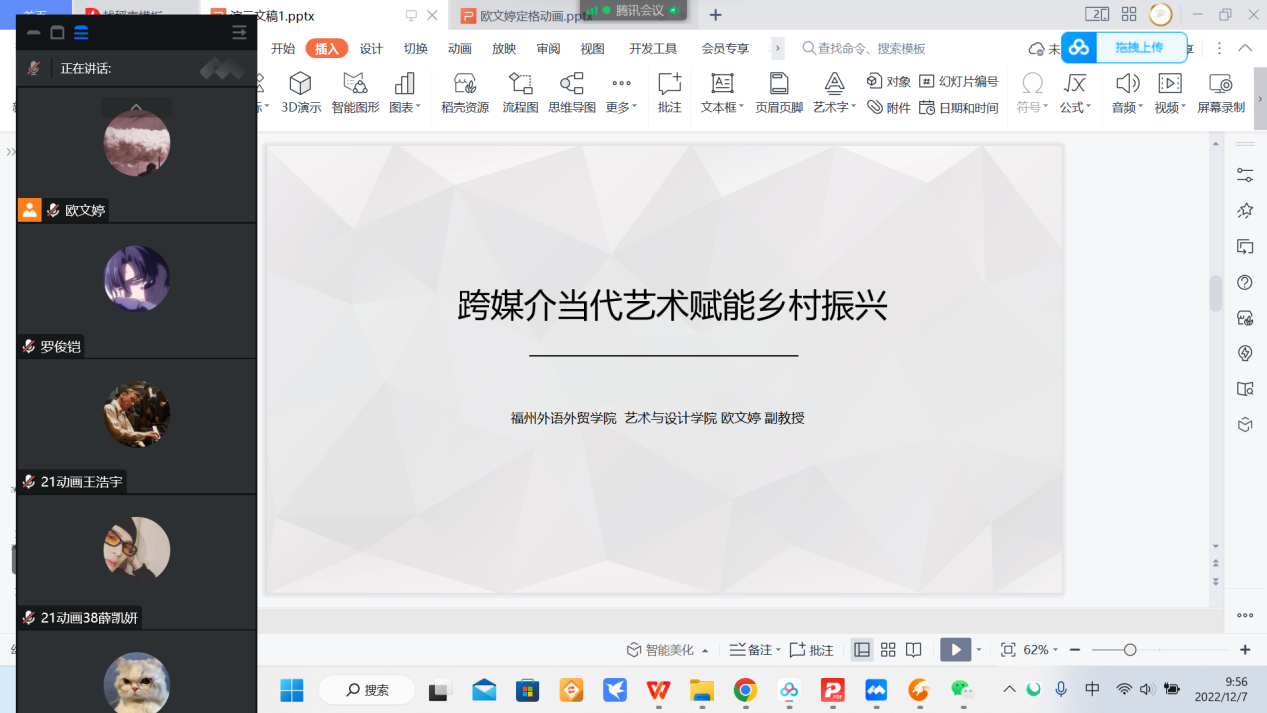The image size is (1267, 713).
Task: Insert a 3D演示 model
Action: click(x=300, y=93)
